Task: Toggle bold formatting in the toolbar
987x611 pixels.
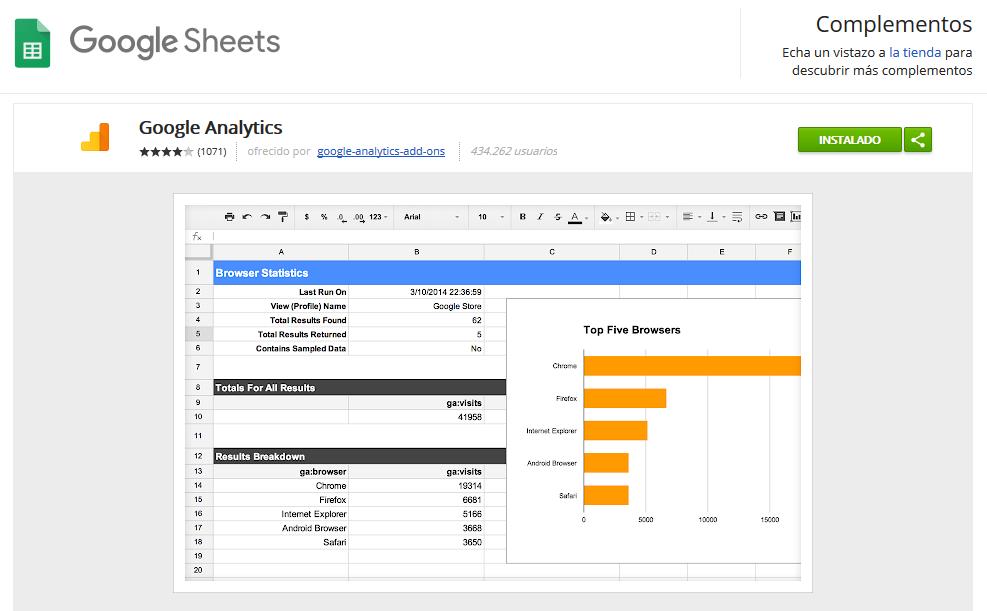Action: (522, 216)
